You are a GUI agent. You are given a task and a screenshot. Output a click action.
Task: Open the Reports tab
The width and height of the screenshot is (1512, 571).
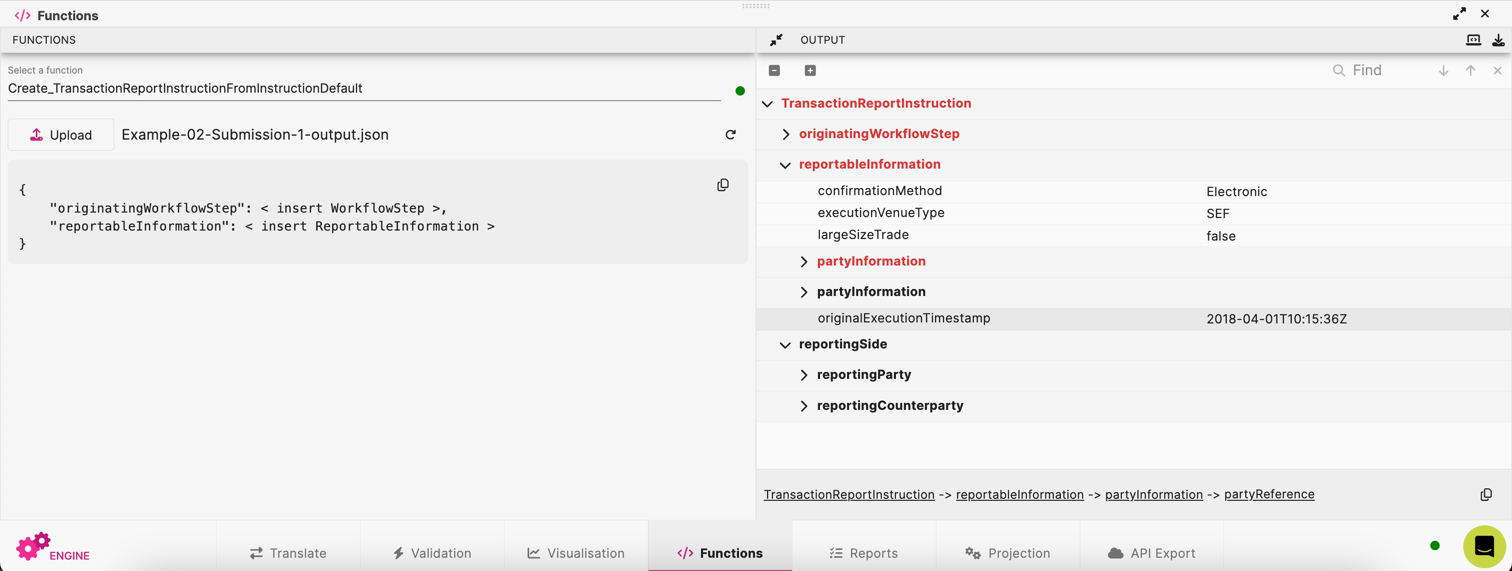864,553
